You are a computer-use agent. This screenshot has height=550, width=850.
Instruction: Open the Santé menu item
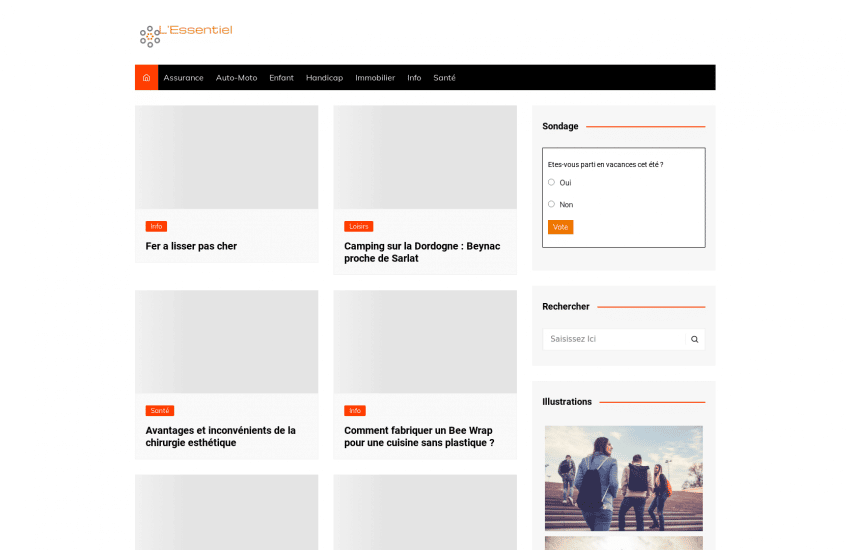(x=444, y=77)
